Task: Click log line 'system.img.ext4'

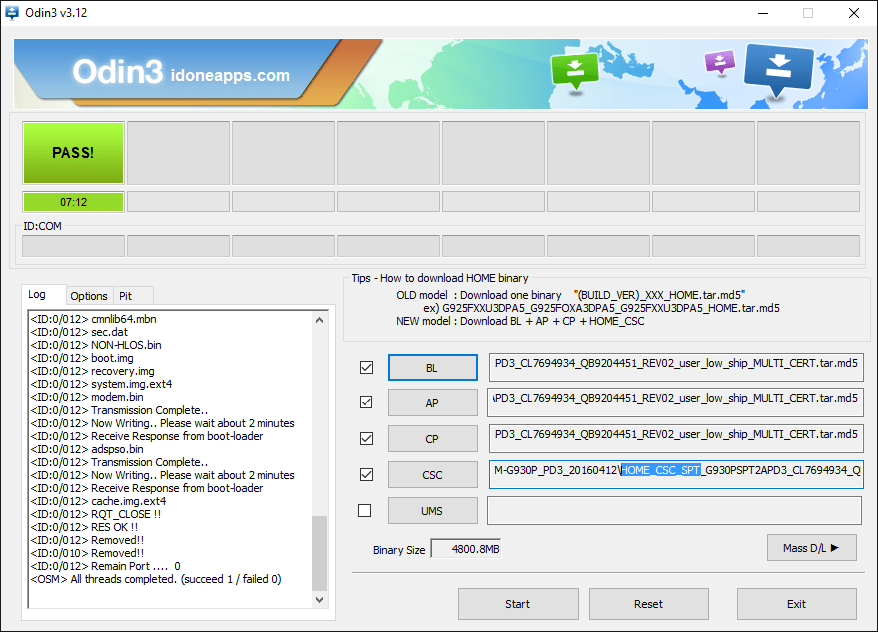Action: click(x=101, y=384)
